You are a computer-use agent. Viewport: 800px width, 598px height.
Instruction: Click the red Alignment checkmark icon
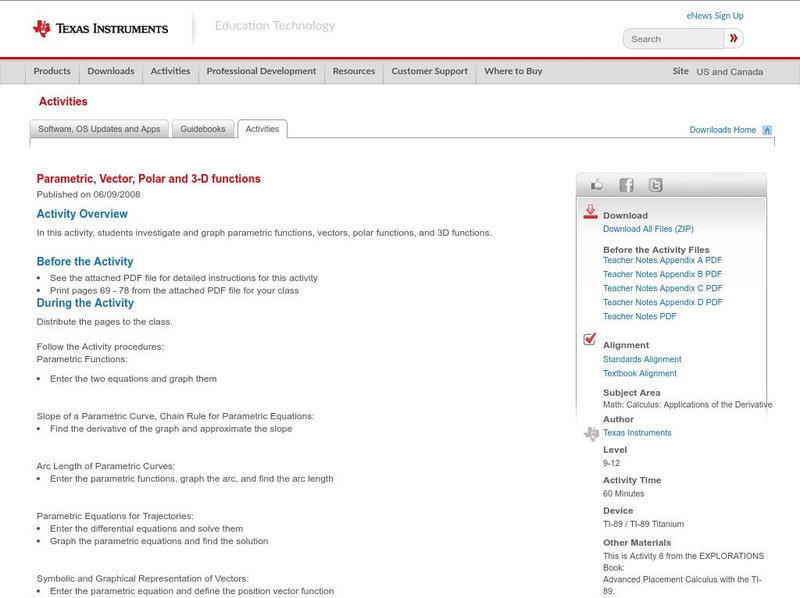click(588, 338)
